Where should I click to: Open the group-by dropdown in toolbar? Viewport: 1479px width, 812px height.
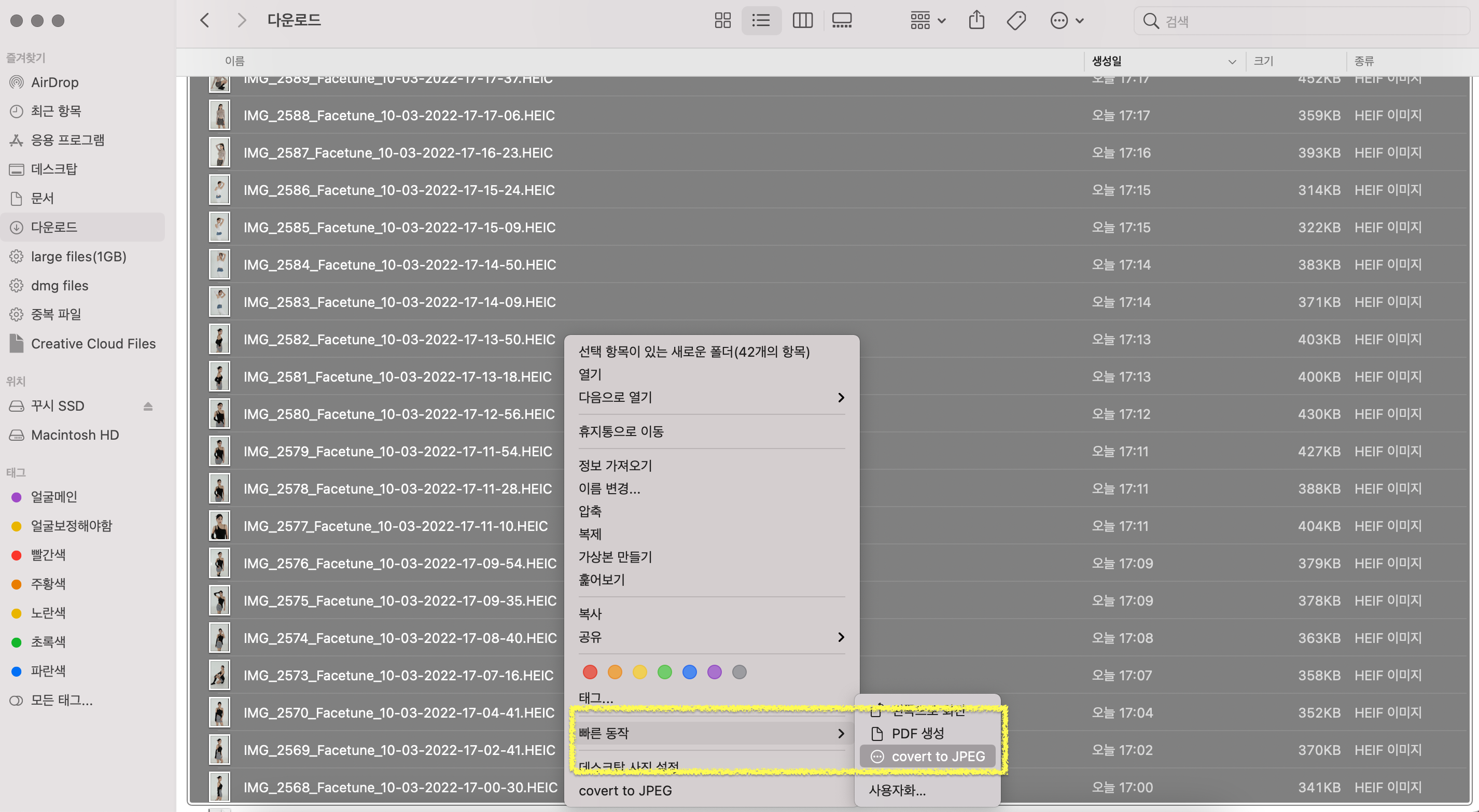927,21
